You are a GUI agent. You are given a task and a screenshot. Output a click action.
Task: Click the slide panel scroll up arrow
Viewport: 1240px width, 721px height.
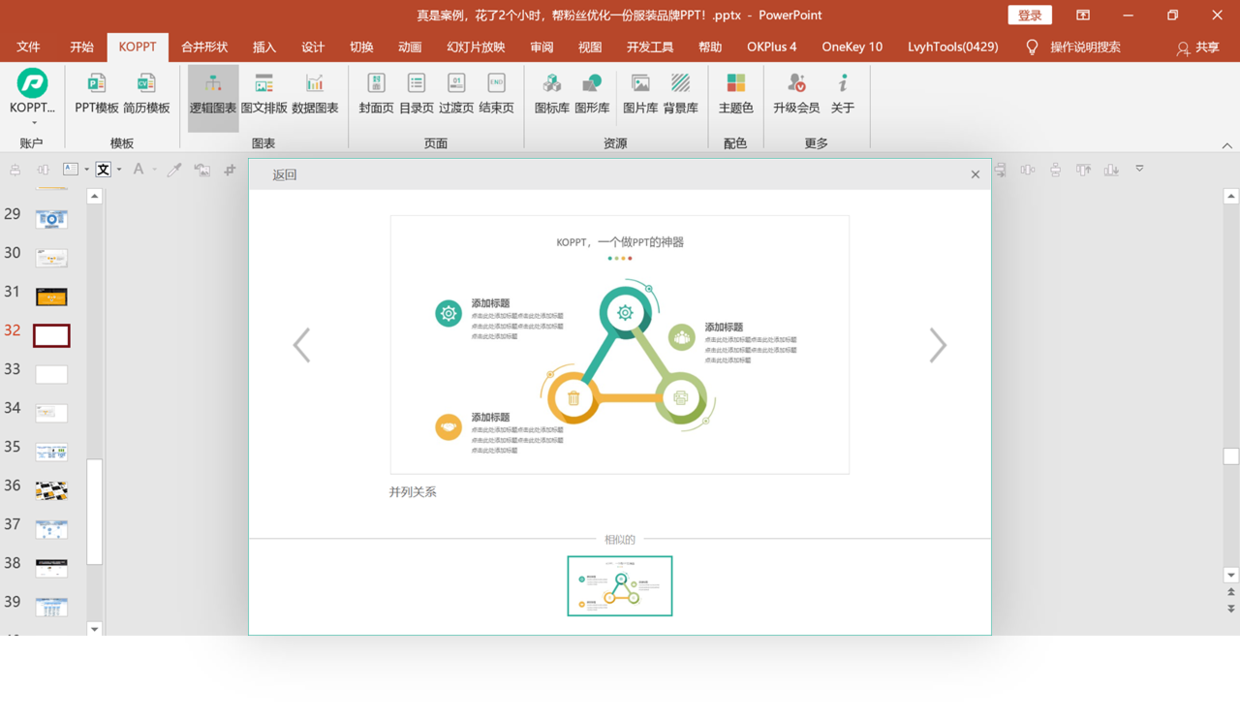95,197
